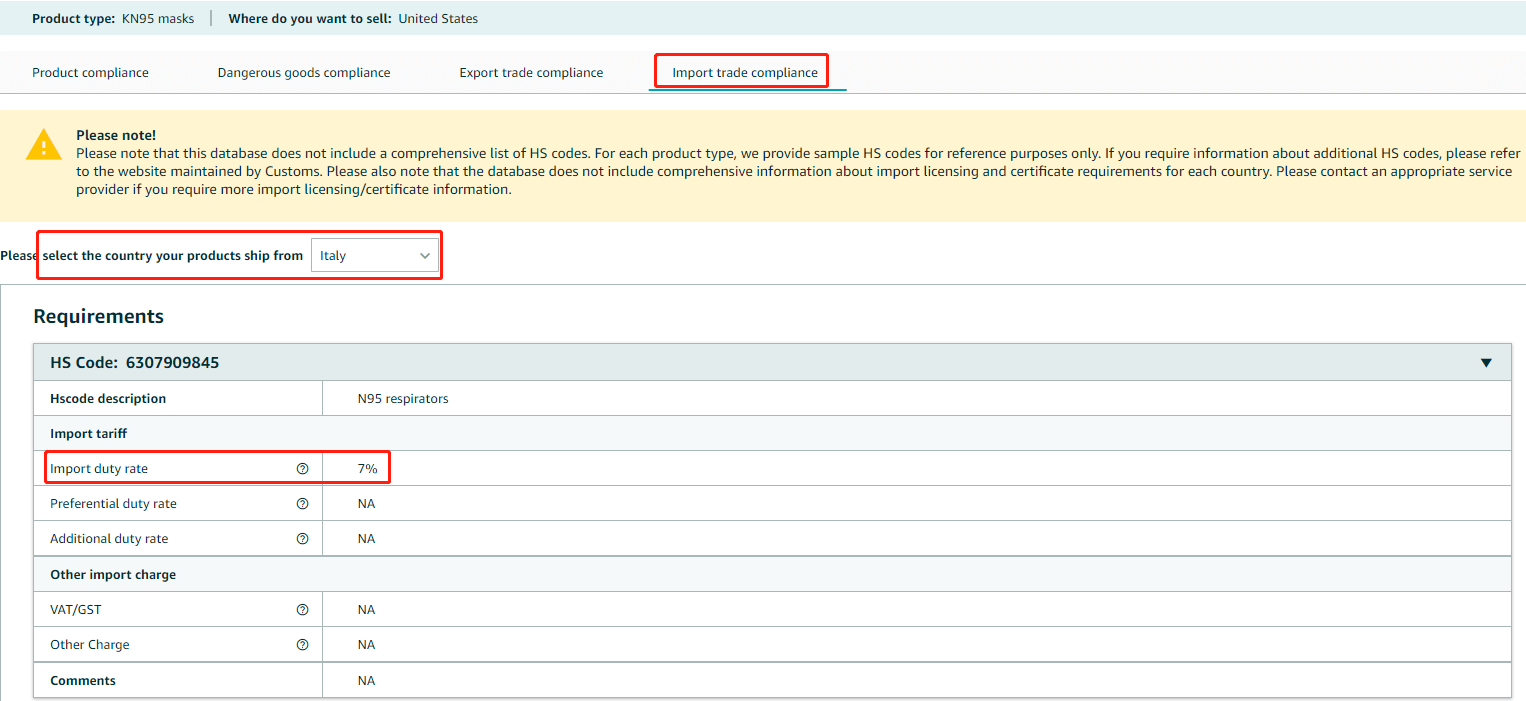Click the Import tariff section header

88,433
